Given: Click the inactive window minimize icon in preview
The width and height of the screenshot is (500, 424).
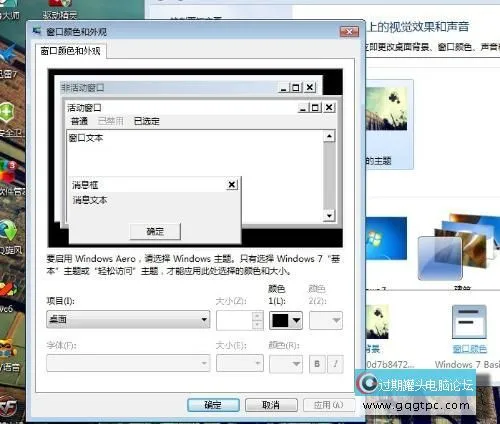Looking at the screenshot, I should (284, 87).
